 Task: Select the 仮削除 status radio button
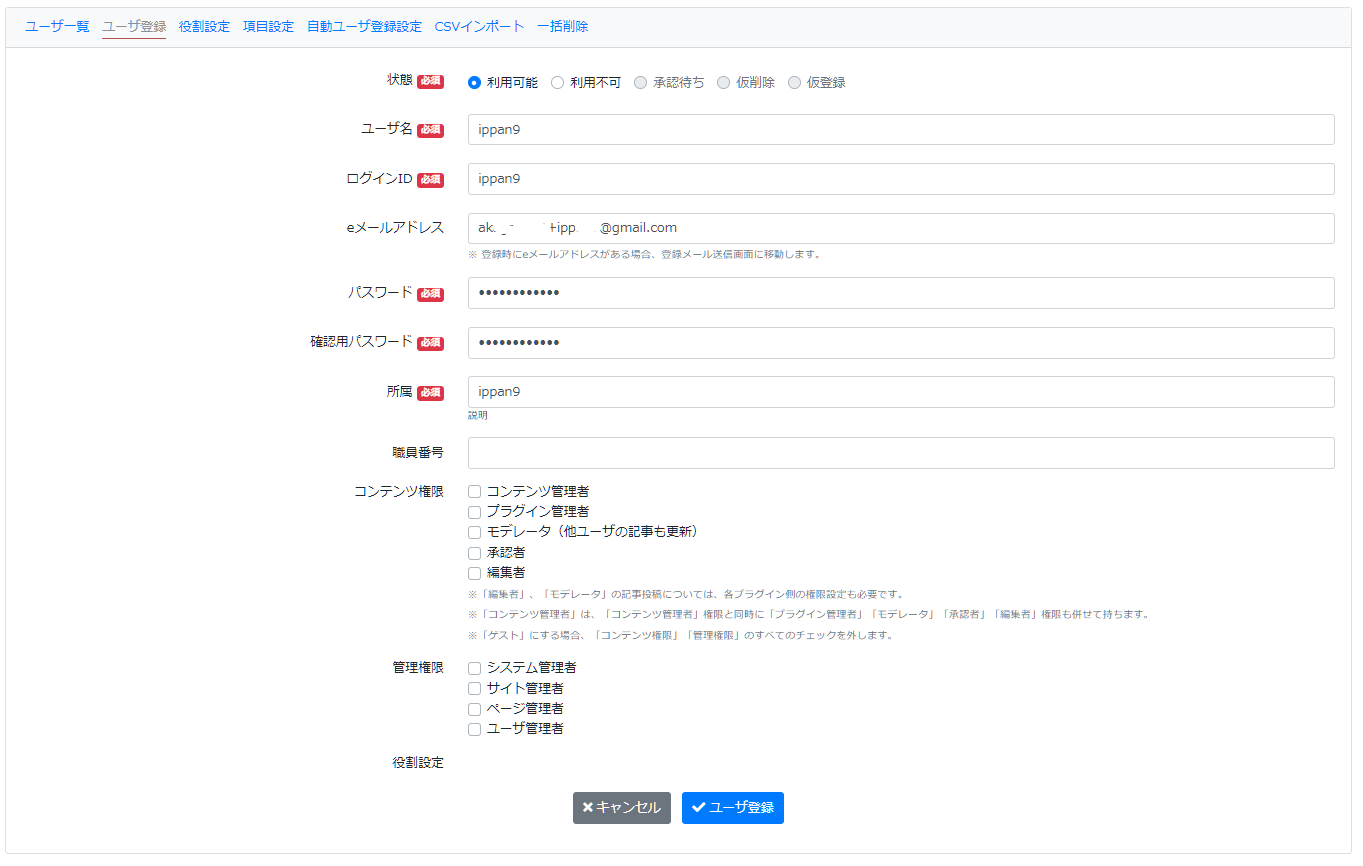723,82
